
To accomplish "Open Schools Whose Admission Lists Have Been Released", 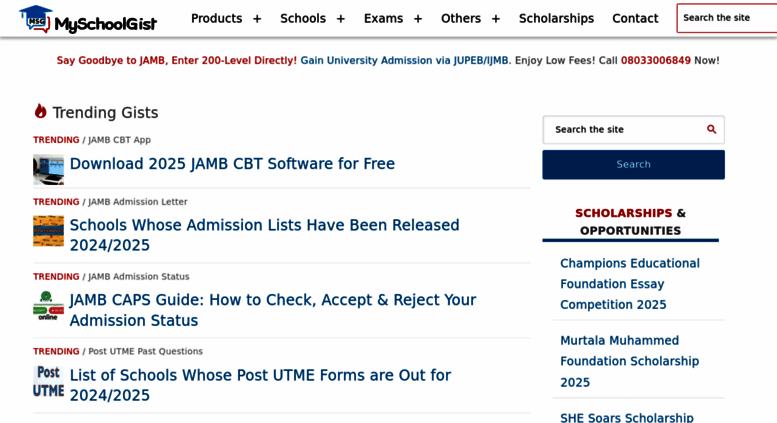I will (x=264, y=235).
